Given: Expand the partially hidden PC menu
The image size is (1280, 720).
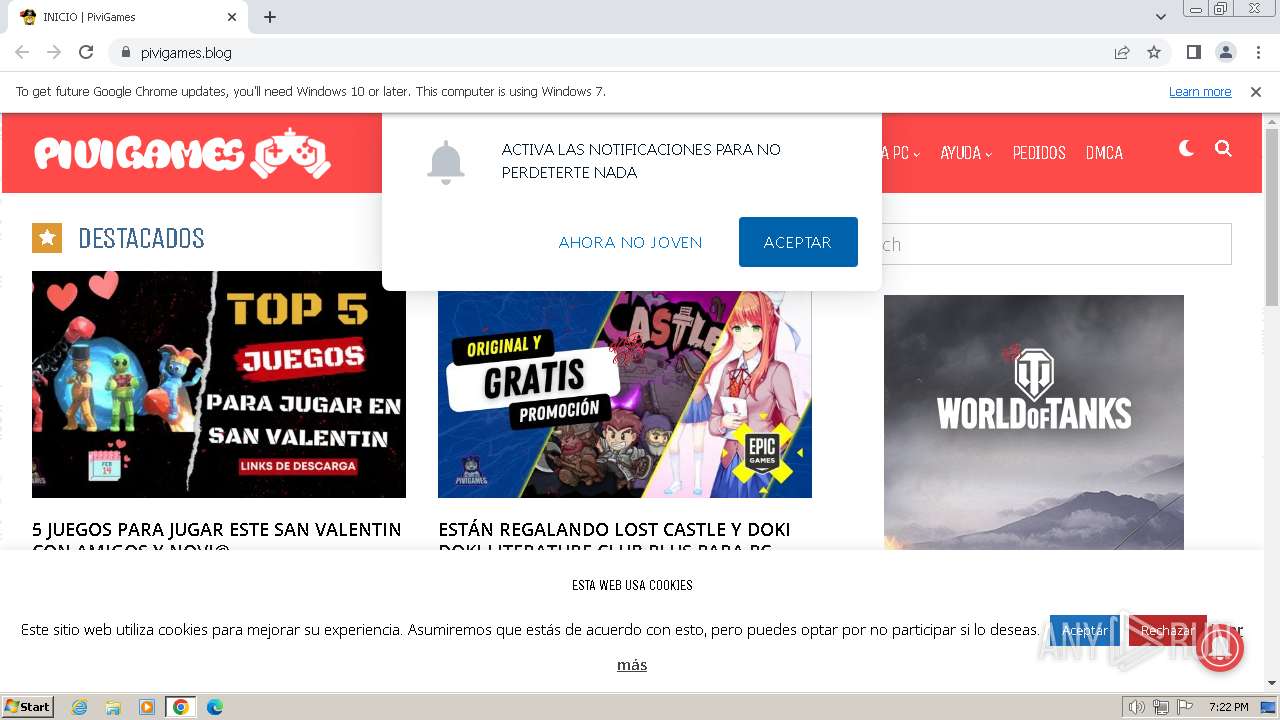Looking at the screenshot, I should coord(901,153).
